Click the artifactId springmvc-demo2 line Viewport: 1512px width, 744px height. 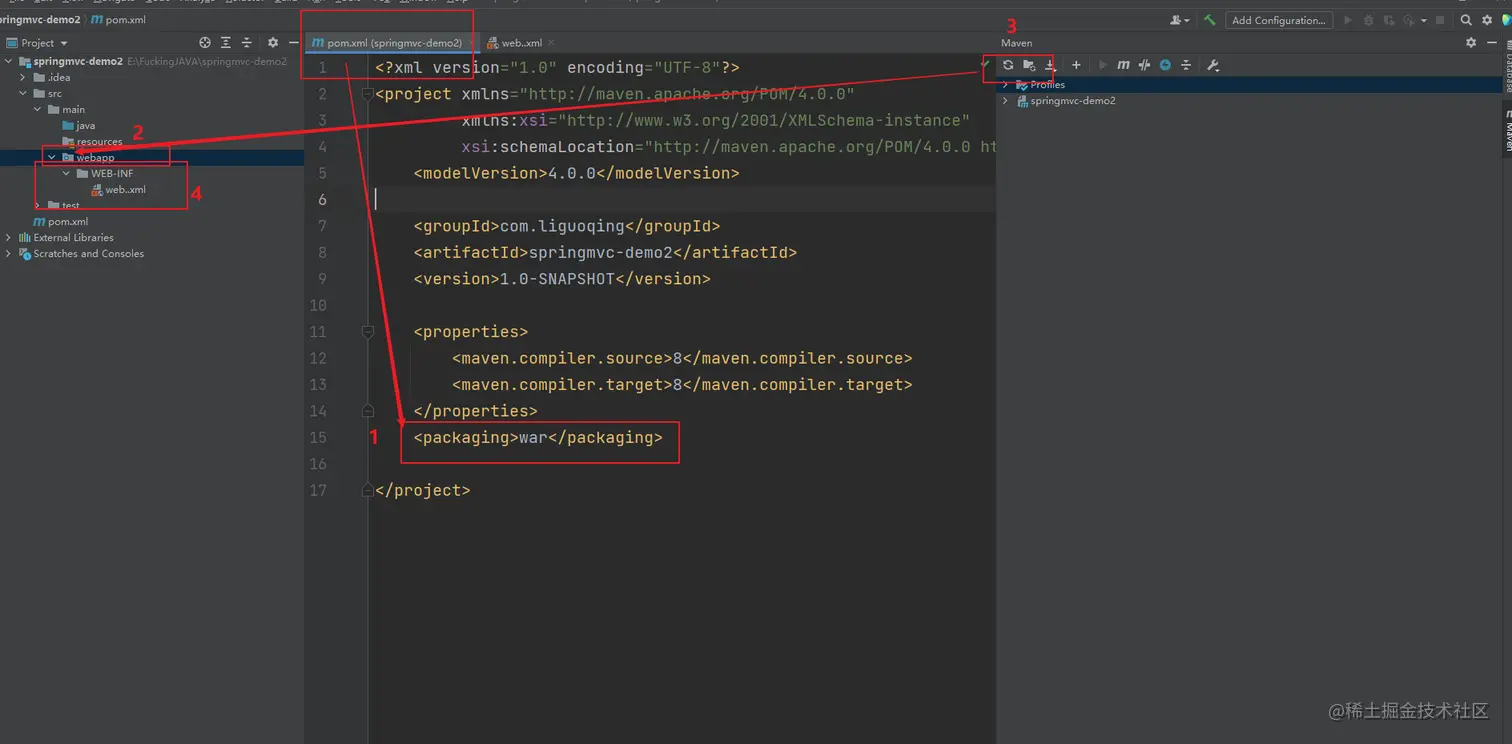pos(605,253)
